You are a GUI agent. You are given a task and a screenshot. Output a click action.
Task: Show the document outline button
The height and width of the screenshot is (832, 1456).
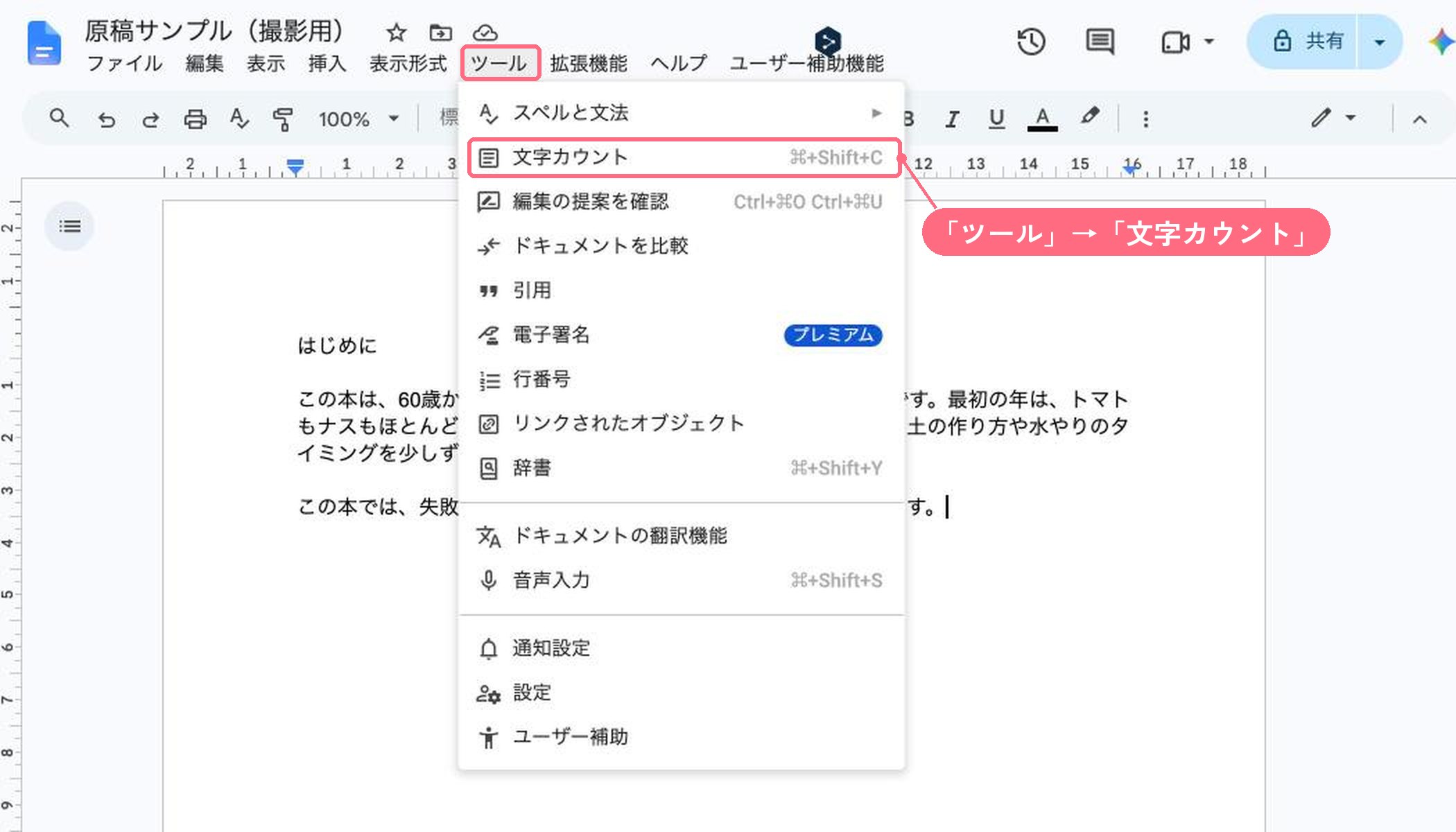(x=69, y=226)
